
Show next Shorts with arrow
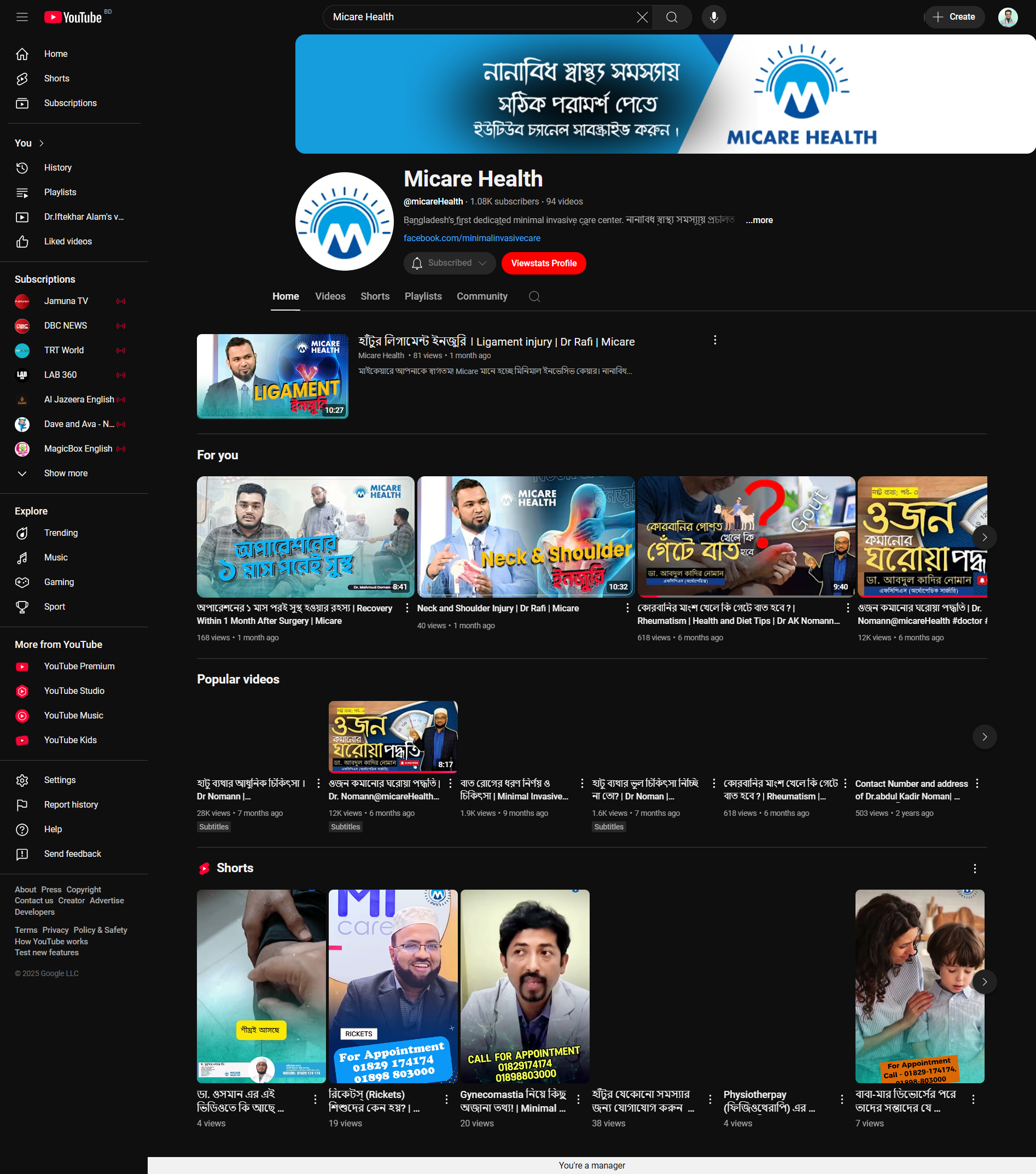[x=984, y=983]
